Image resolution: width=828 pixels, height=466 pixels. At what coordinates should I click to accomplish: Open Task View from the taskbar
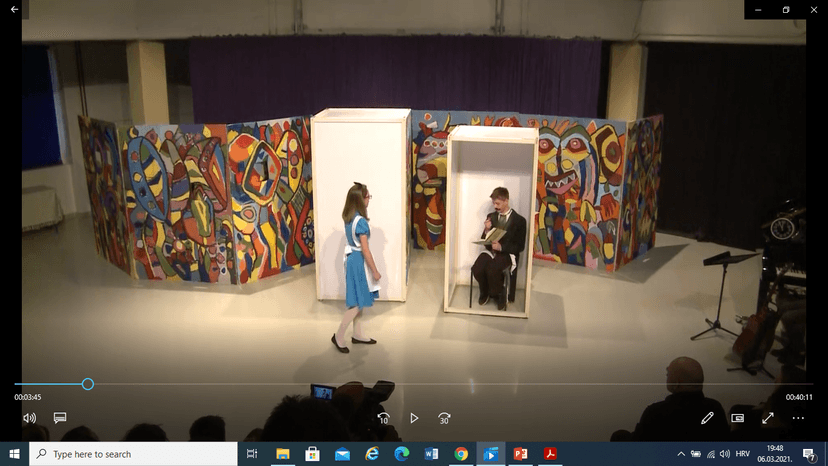[252, 454]
